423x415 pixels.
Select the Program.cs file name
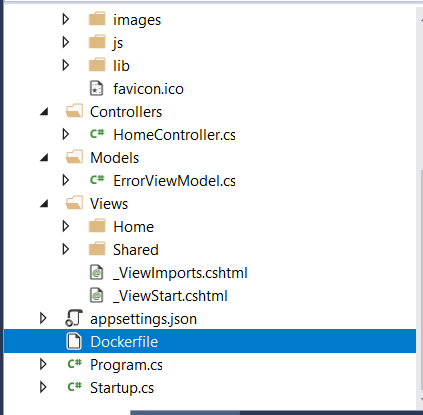click(126, 365)
